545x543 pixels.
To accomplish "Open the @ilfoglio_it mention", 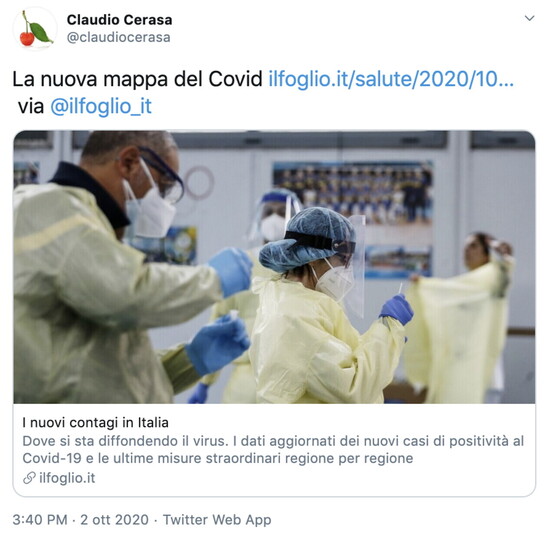I will [101, 106].
